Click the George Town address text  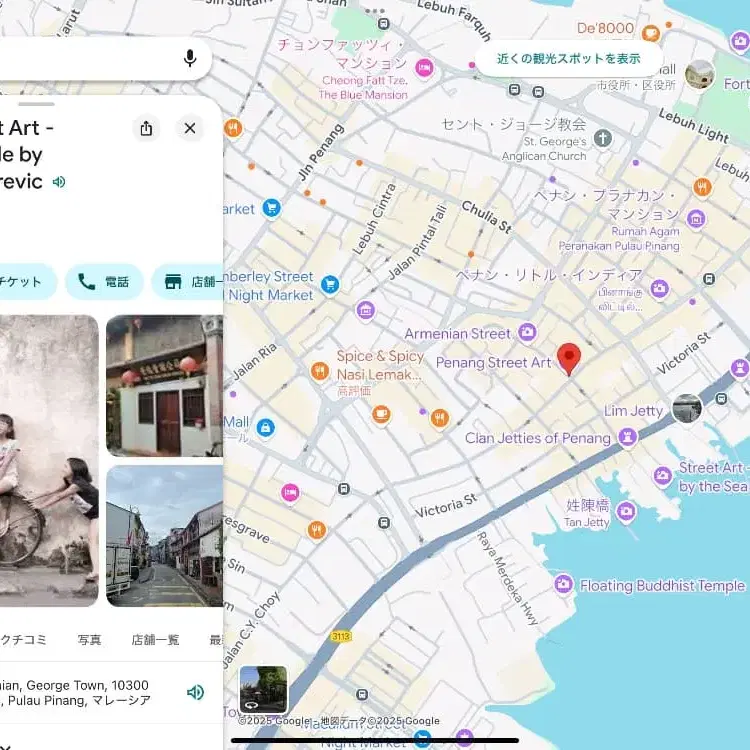[x=75, y=693]
